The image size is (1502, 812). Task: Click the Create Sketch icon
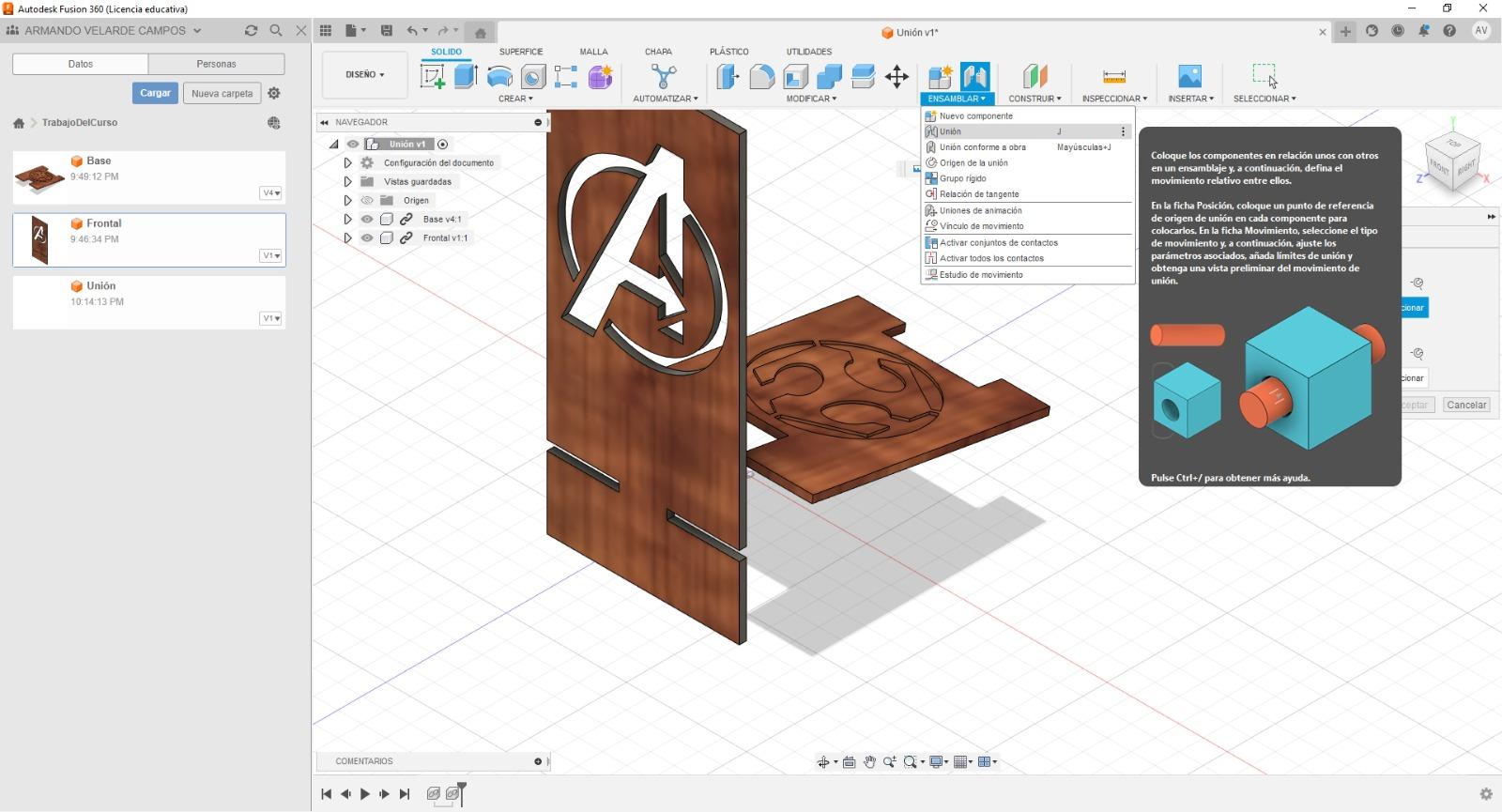pos(433,76)
